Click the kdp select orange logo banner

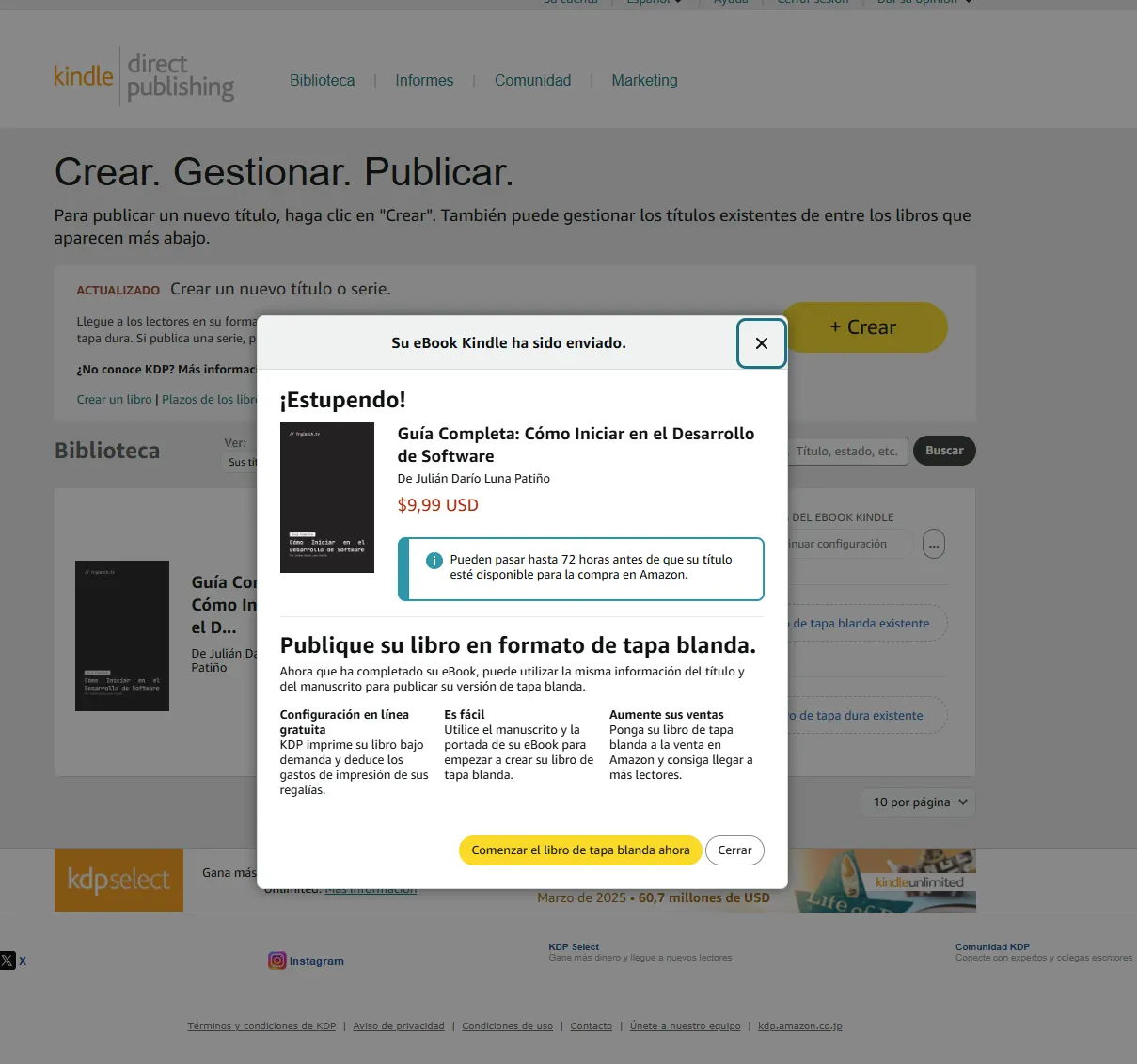tap(118, 881)
